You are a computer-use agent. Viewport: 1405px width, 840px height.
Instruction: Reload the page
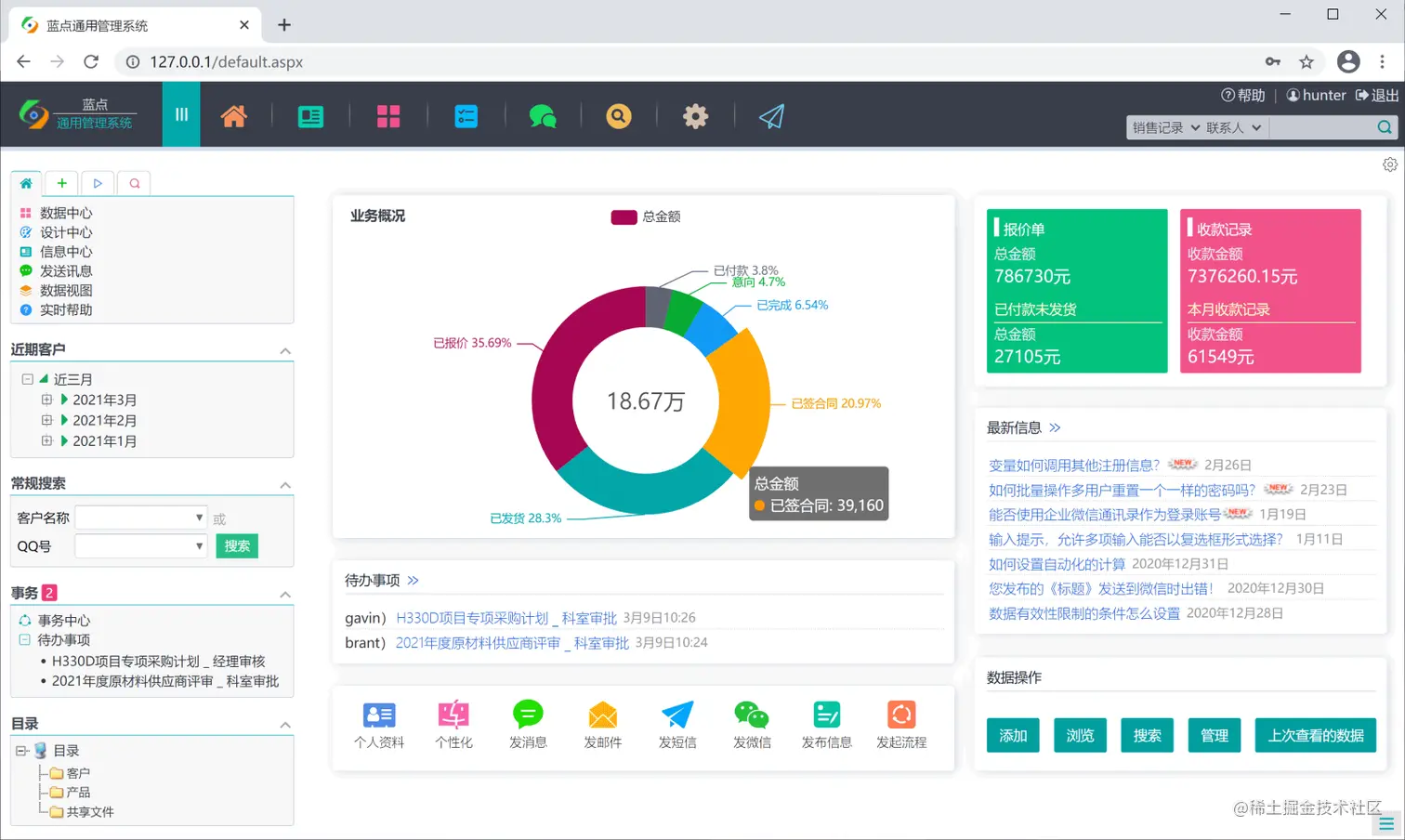[x=91, y=62]
